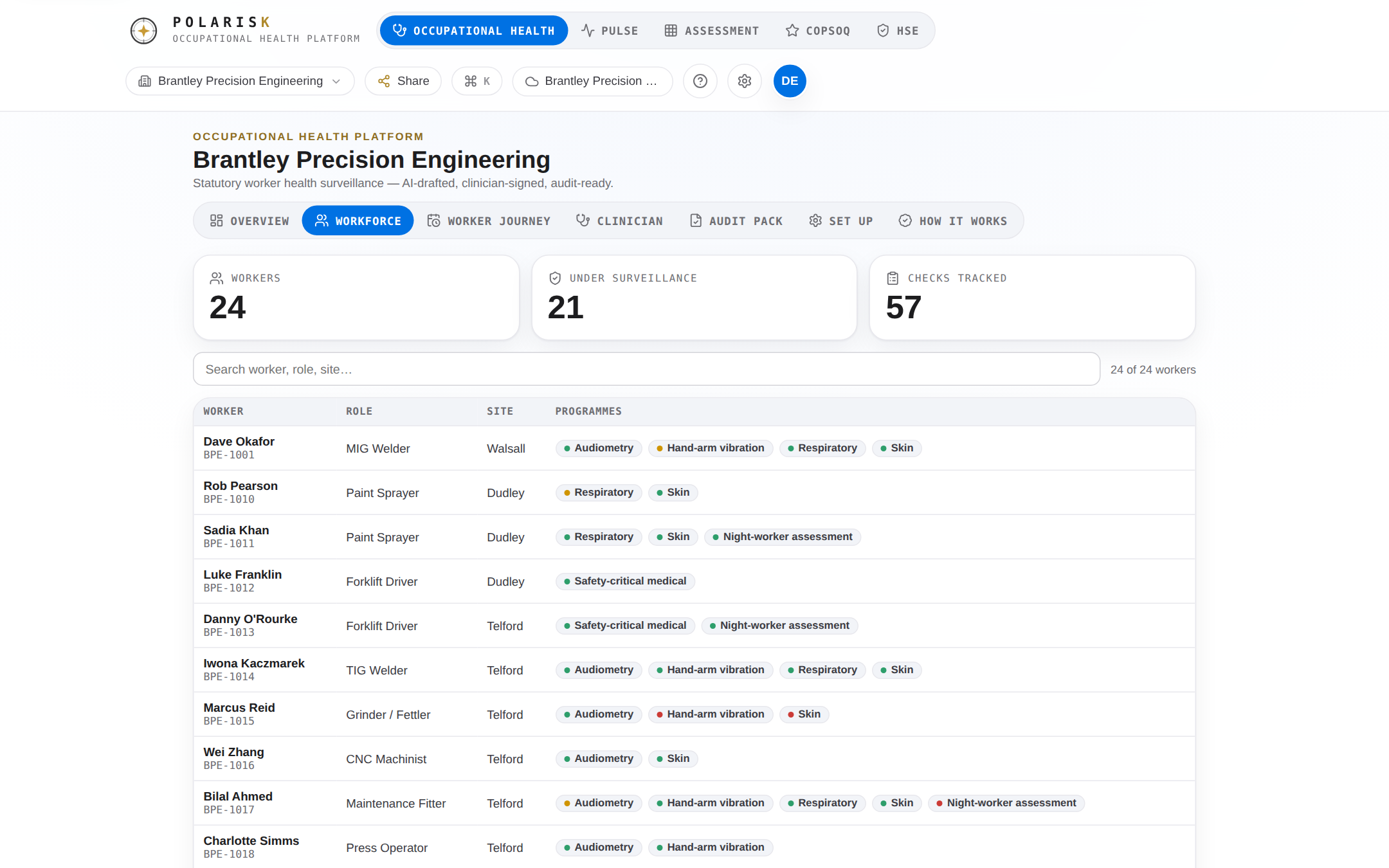
Task: Open the How It Works tab
Action: pyautogui.click(x=952, y=221)
